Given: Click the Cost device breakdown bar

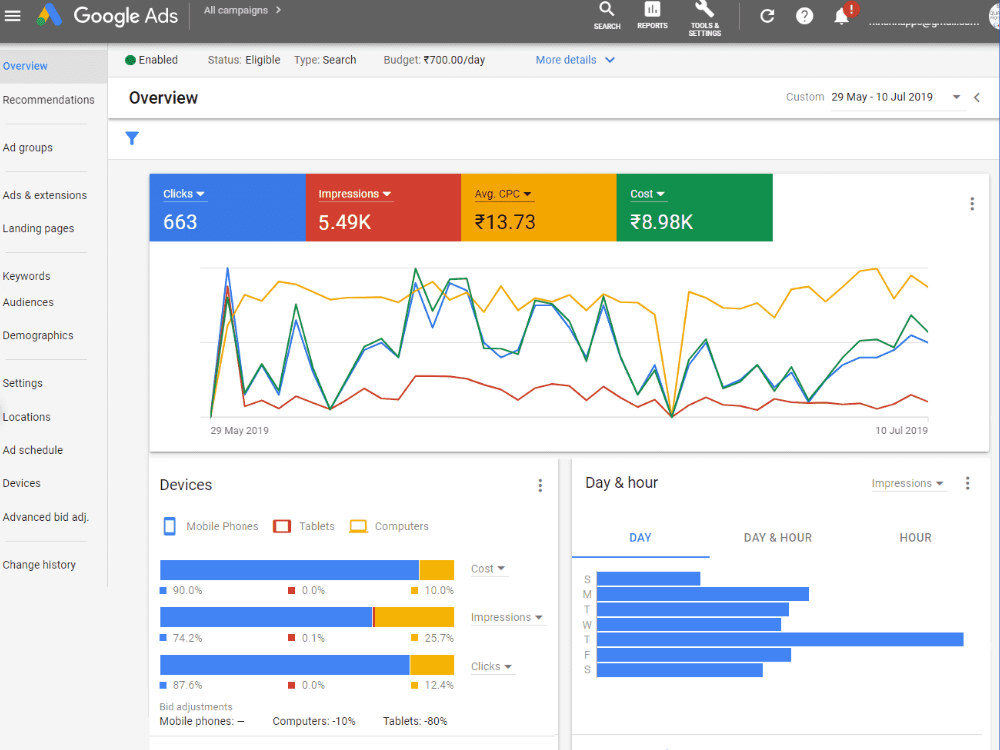Looking at the screenshot, I should [x=307, y=570].
